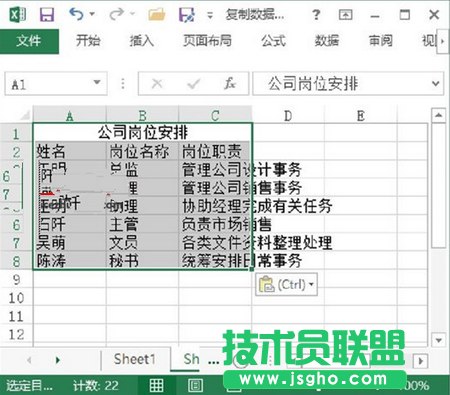The image size is (450, 395).
Task: Select the 审阅 Review tab
Action: click(381, 41)
